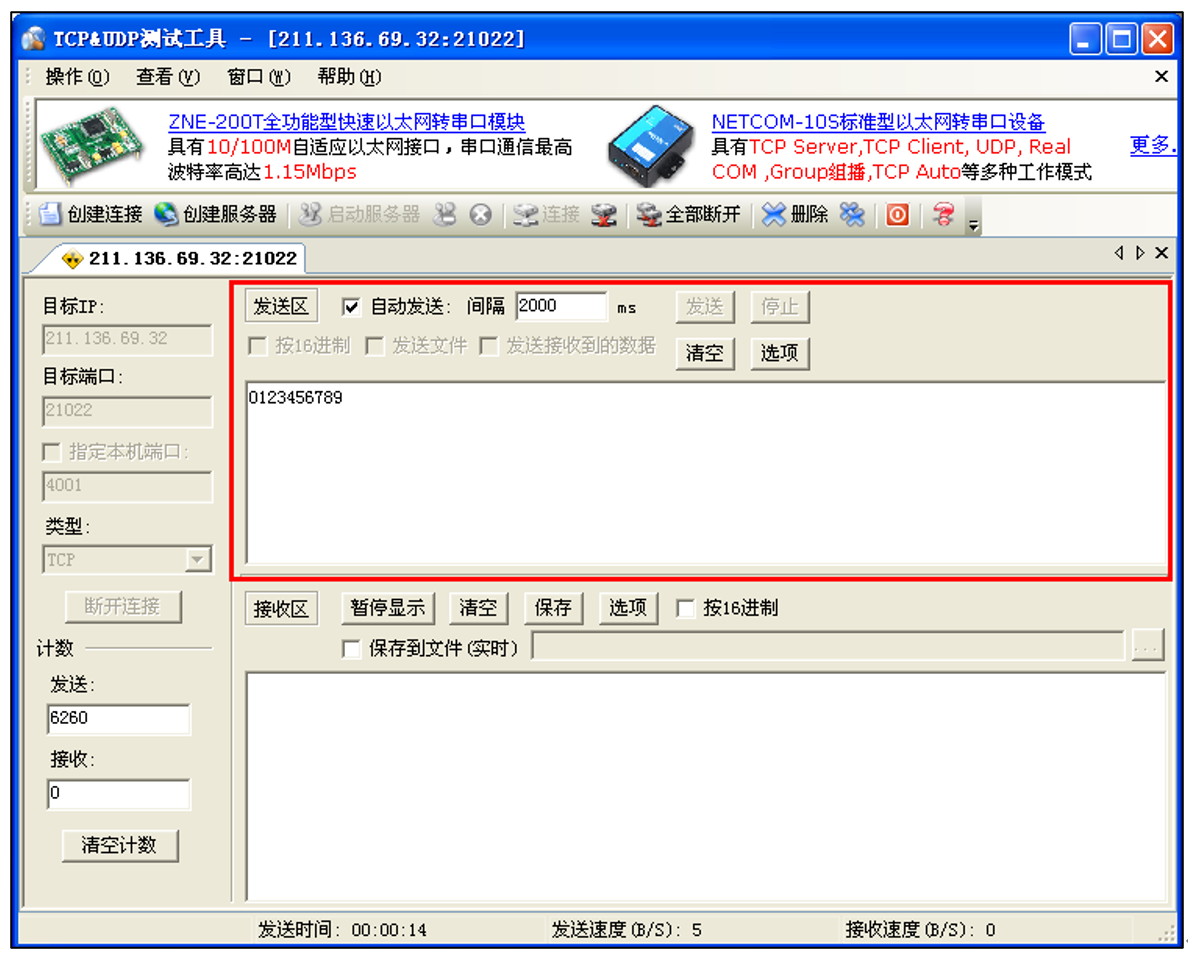Click the tab scroll left arrow
Image resolution: width=1188 pixels, height=958 pixels.
tap(1119, 253)
